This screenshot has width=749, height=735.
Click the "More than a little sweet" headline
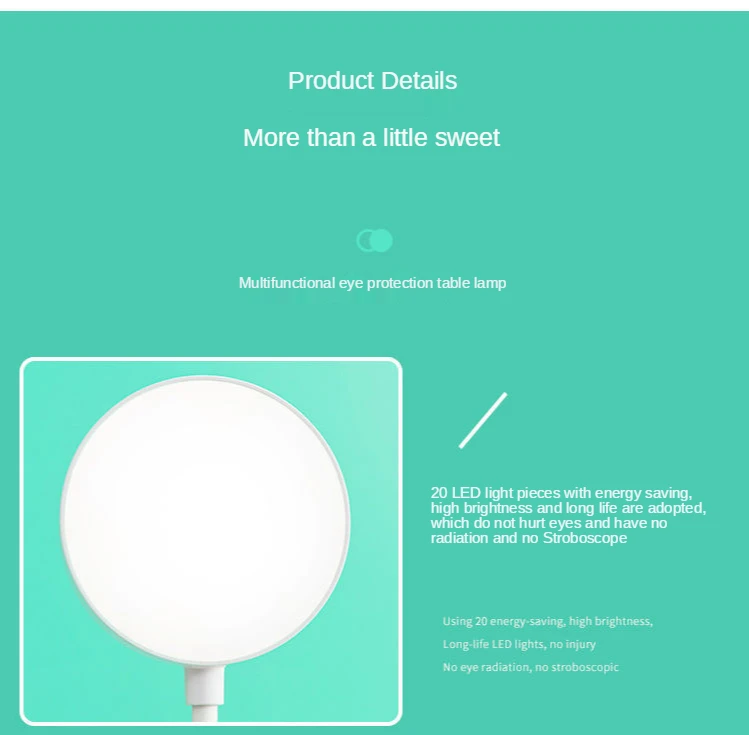click(x=372, y=138)
